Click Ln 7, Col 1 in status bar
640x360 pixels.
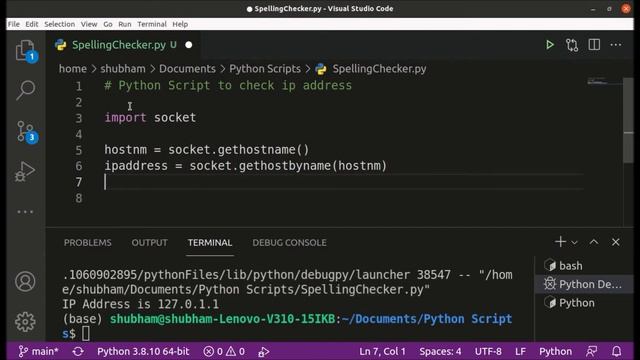point(382,351)
